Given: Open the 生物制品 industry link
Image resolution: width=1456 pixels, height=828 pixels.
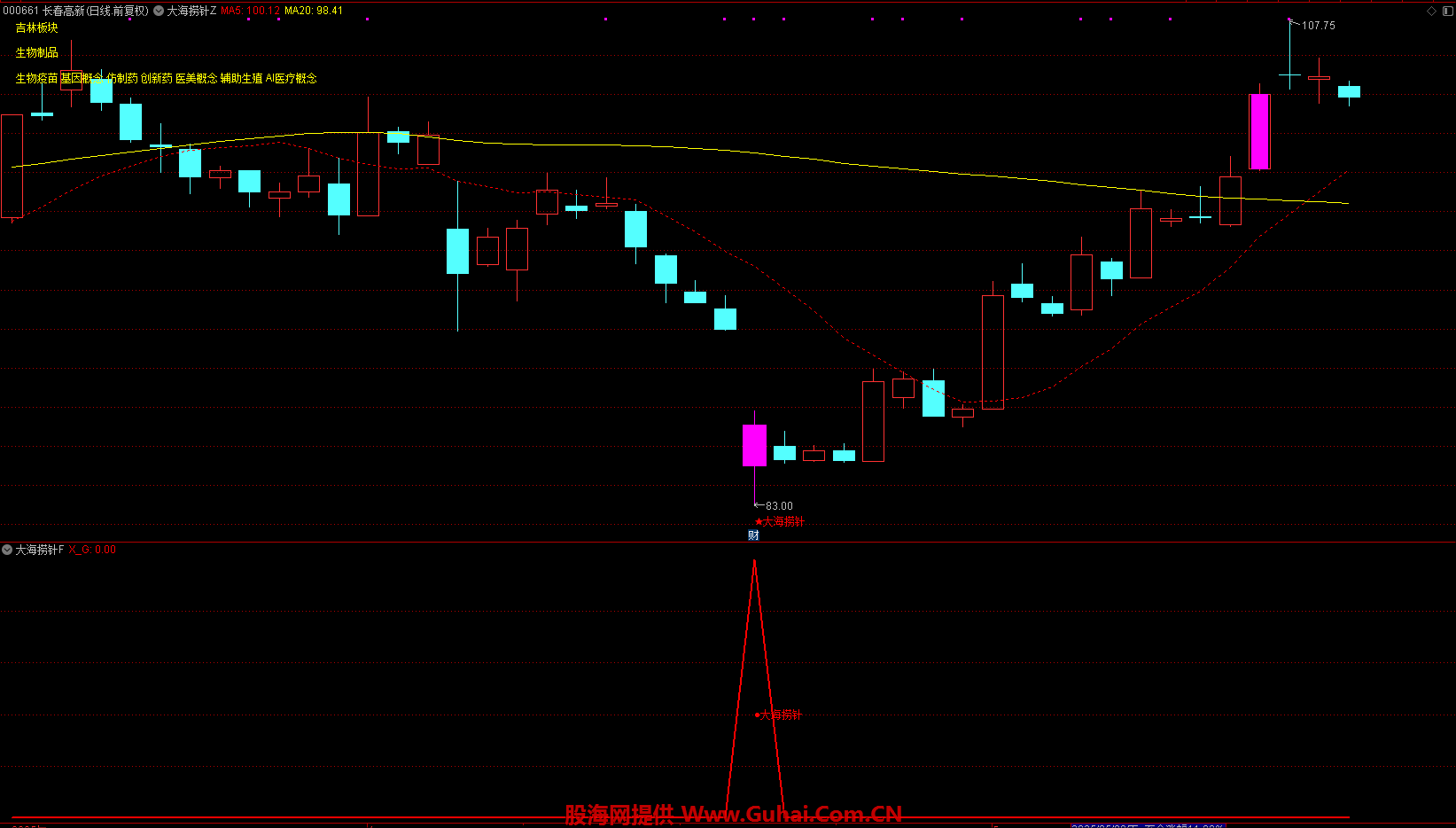Looking at the screenshot, I should [x=36, y=52].
